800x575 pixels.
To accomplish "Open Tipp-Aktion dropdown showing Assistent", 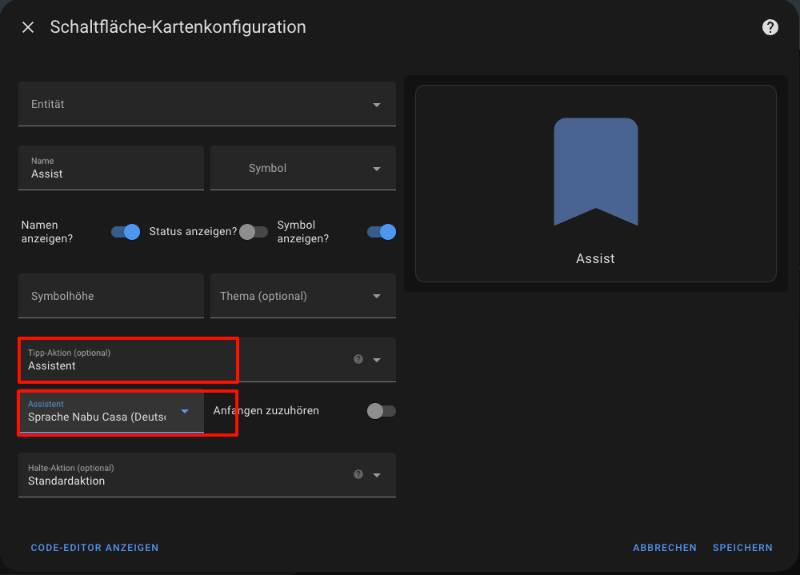I will (x=207, y=360).
